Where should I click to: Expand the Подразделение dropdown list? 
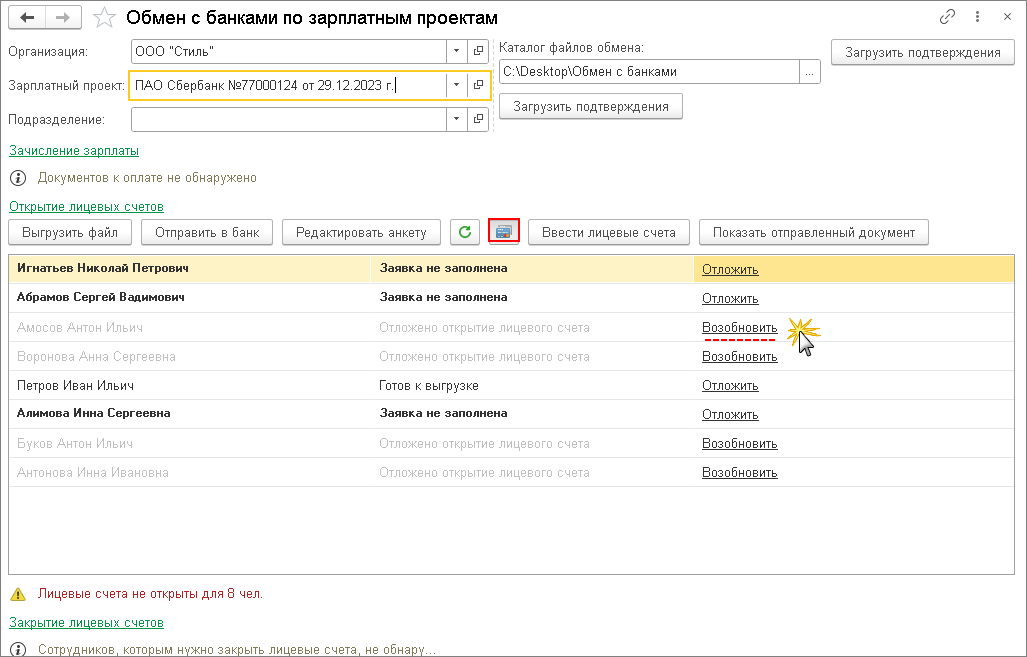point(456,119)
